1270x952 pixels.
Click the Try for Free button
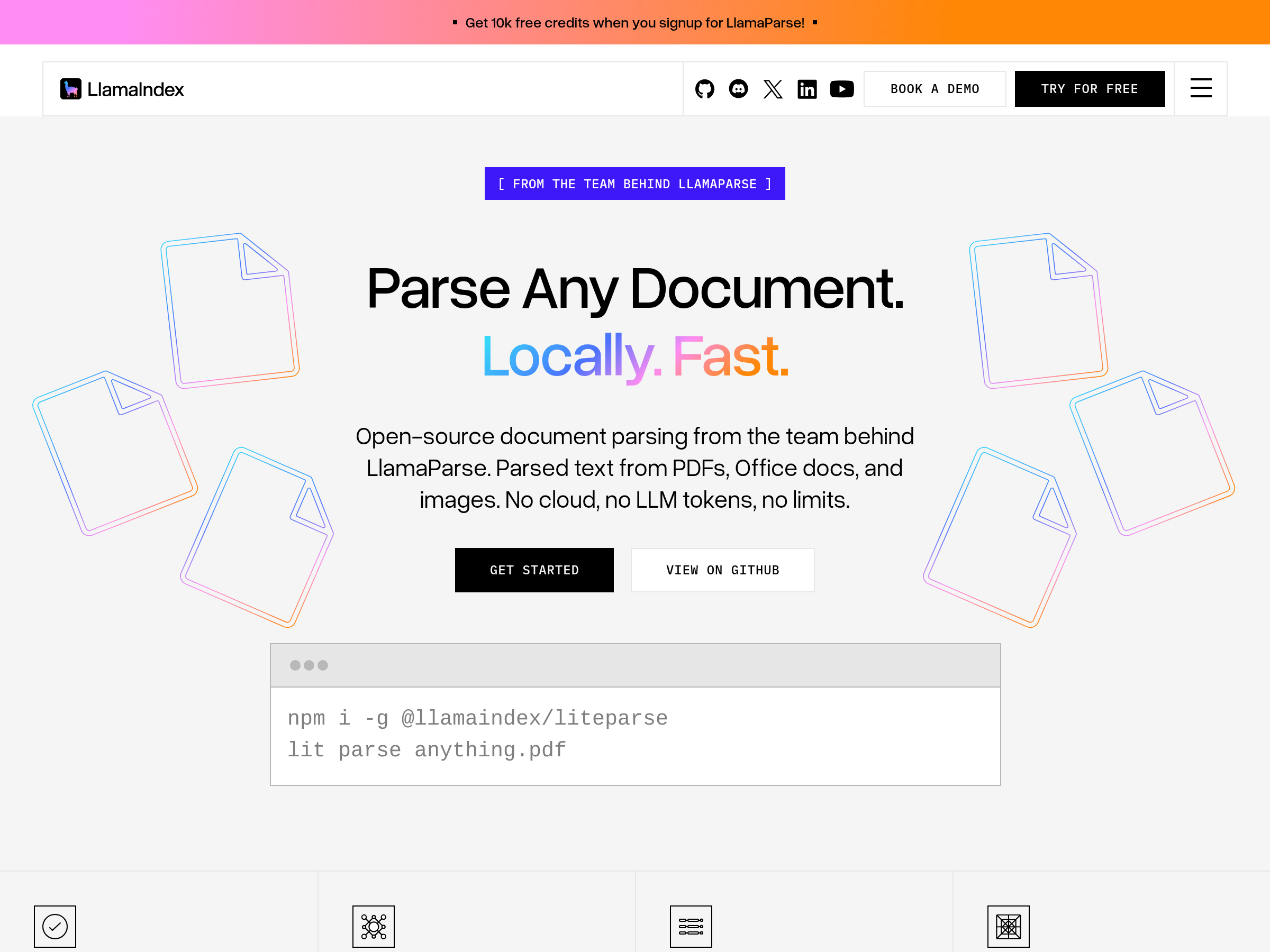click(x=1090, y=89)
